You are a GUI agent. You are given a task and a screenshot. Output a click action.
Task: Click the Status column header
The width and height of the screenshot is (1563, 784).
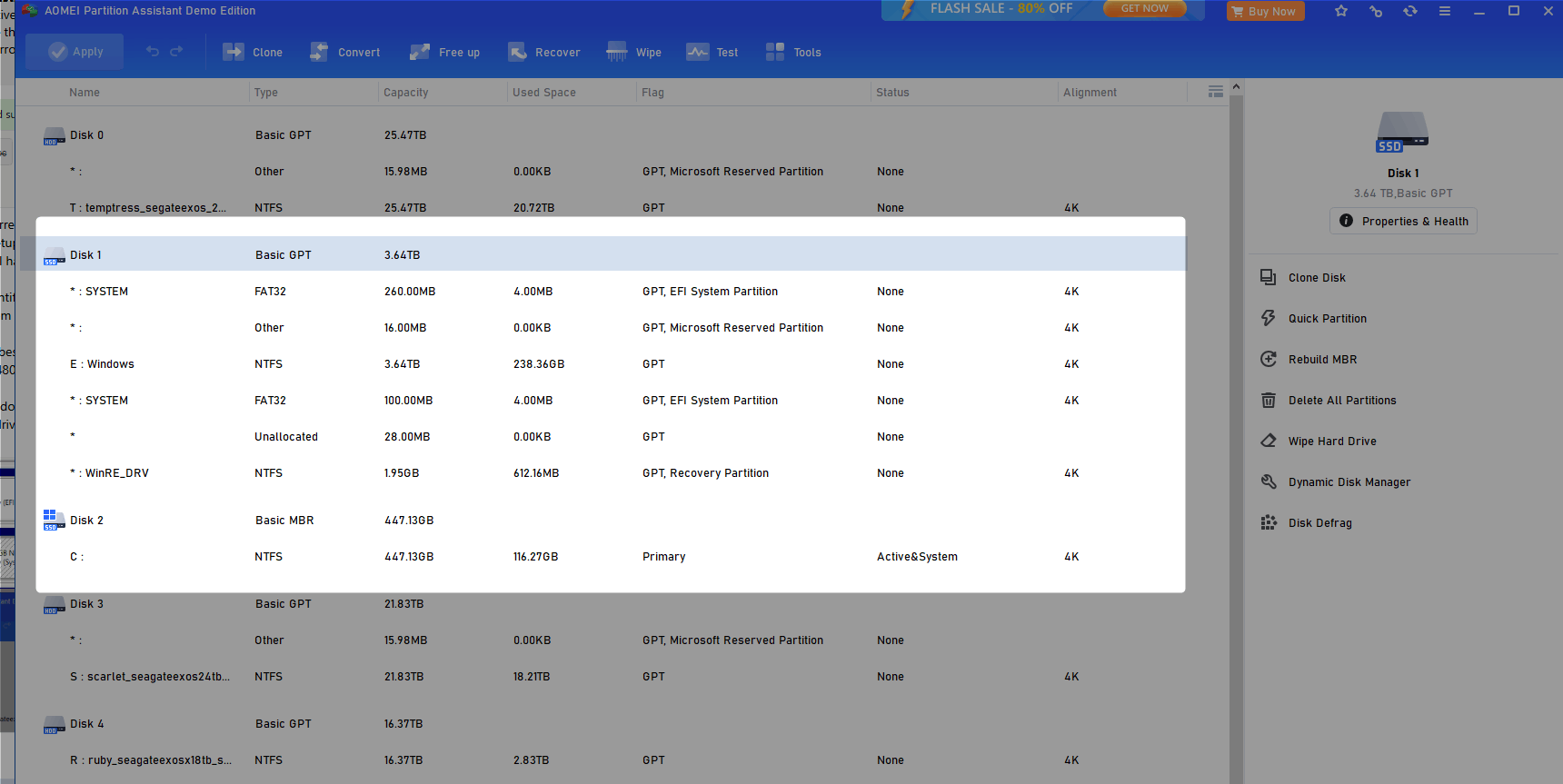(x=892, y=93)
